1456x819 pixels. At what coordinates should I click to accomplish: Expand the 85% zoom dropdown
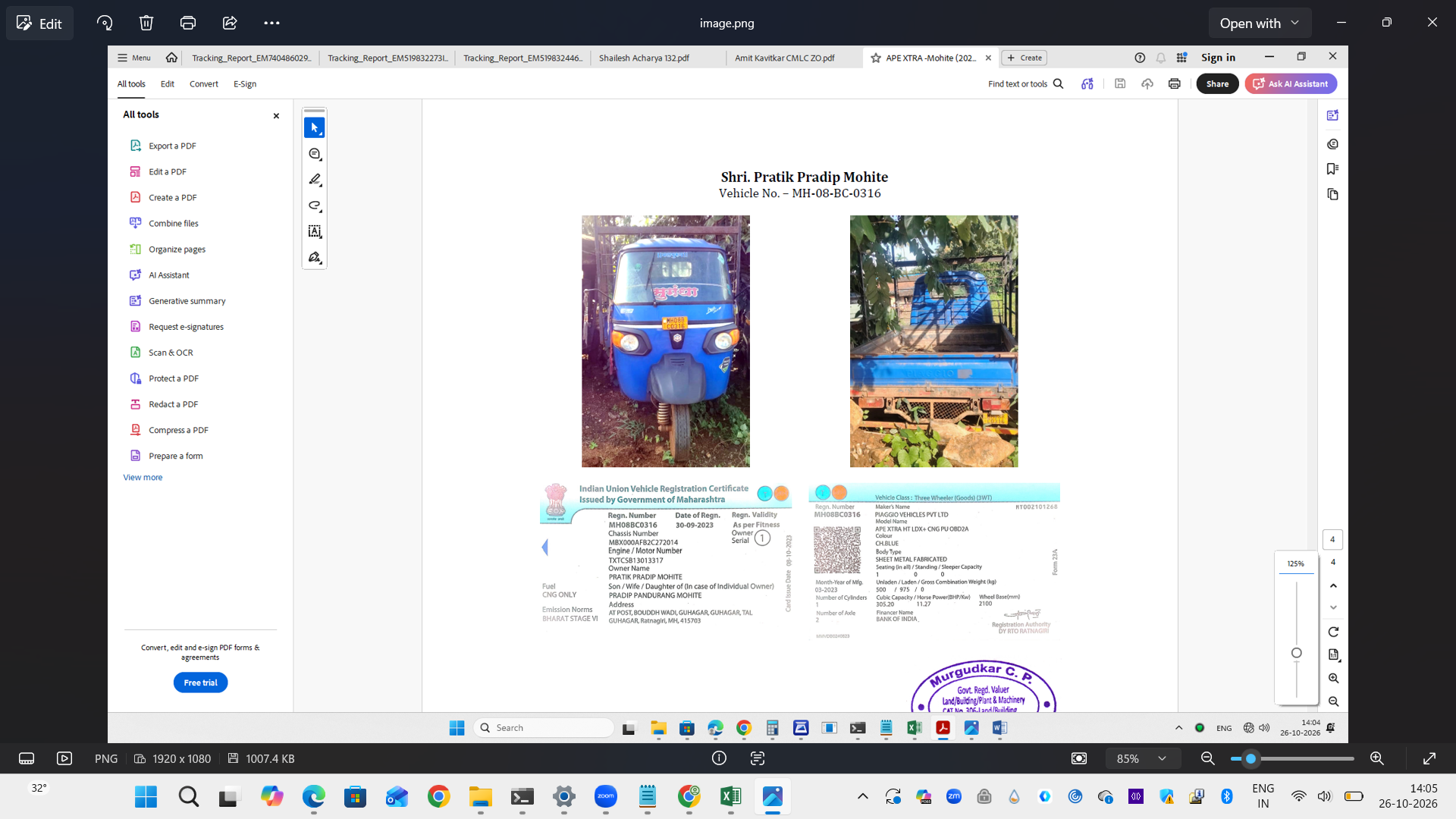[x=1141, y=758]
